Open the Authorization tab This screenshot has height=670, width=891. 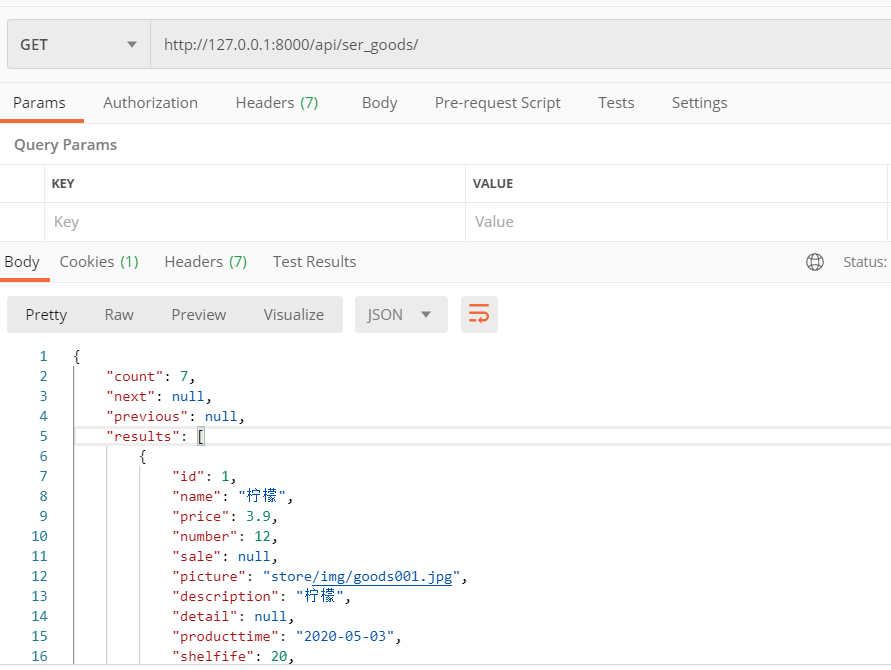point(151,103)
